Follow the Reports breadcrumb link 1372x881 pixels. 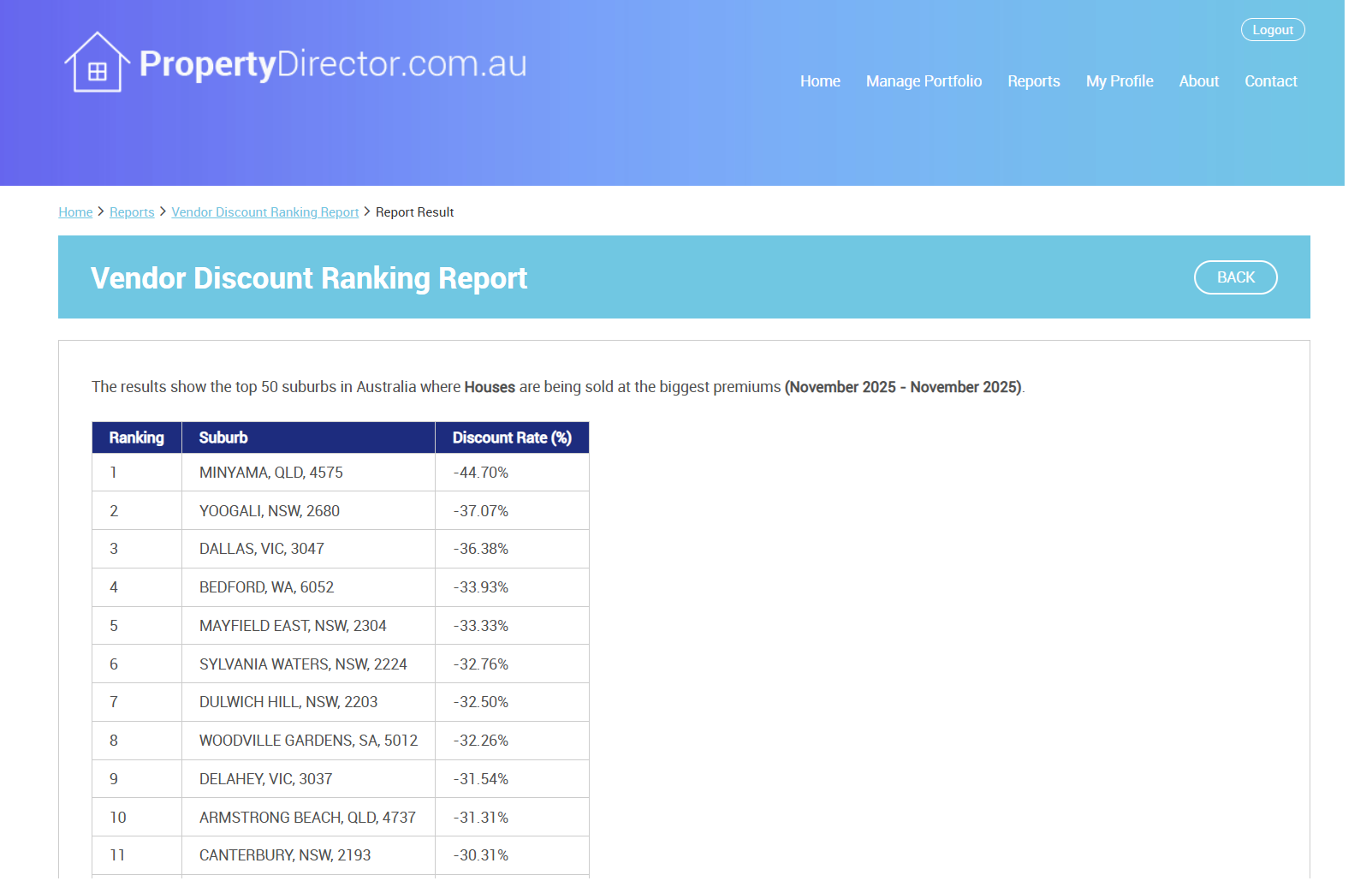click(x=132, y=212)
